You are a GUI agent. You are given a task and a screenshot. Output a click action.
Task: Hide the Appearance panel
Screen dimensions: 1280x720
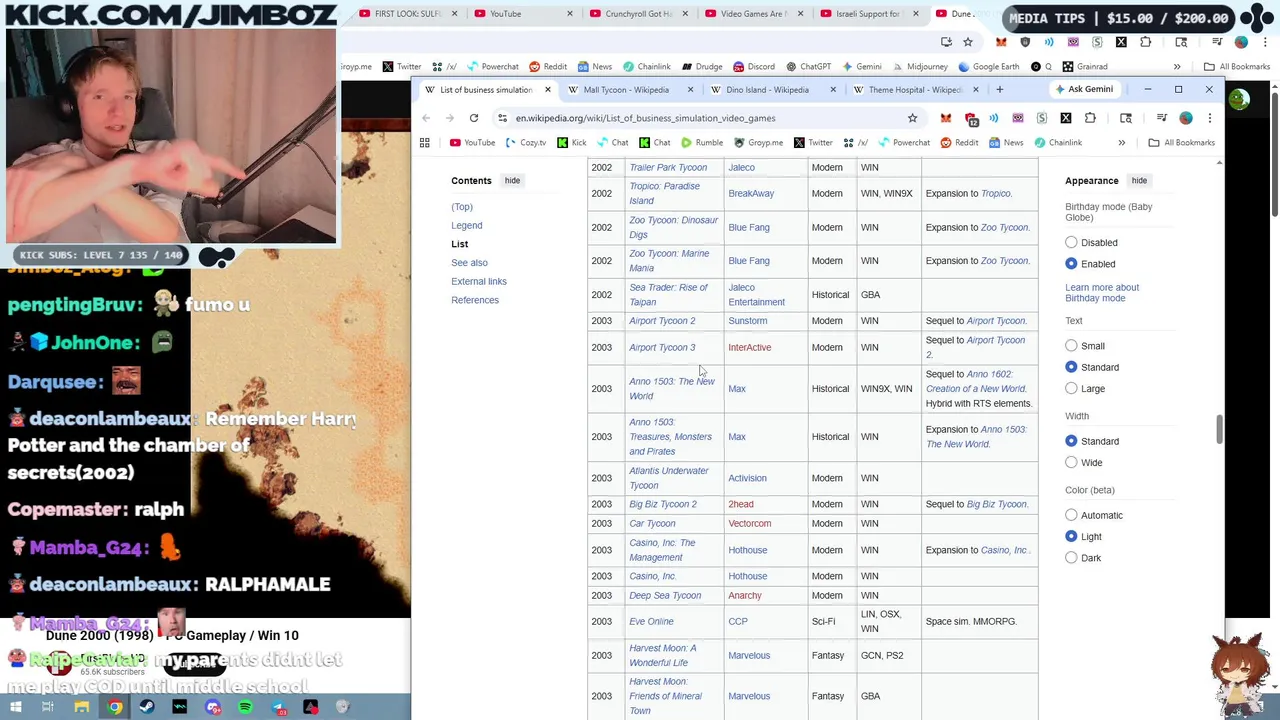point(1139,181)
